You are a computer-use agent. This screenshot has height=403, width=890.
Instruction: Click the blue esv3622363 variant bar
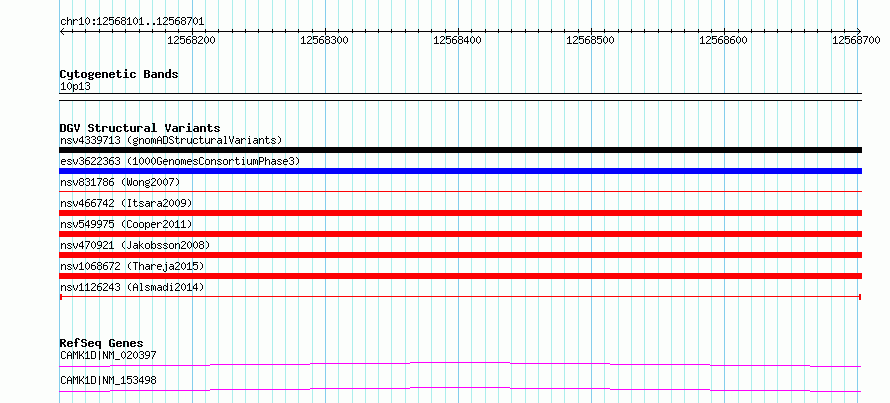tap(460, 171)
